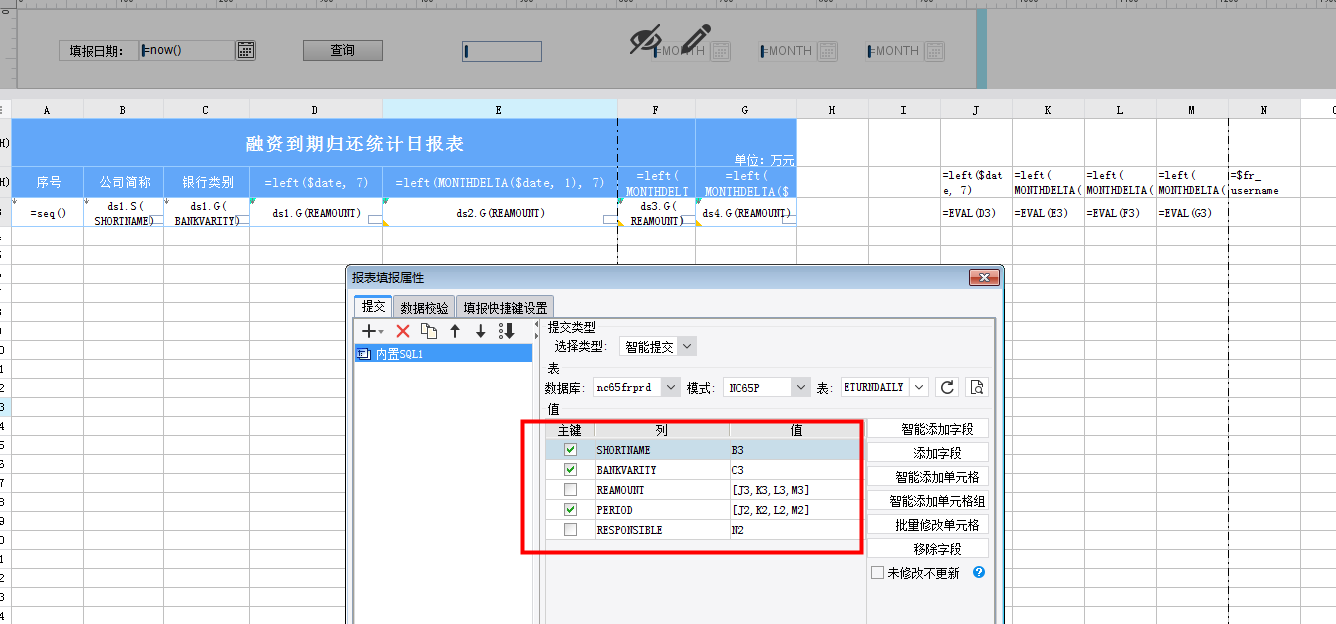Uncheck primary key for BANKVARITY row

(570, 470)
